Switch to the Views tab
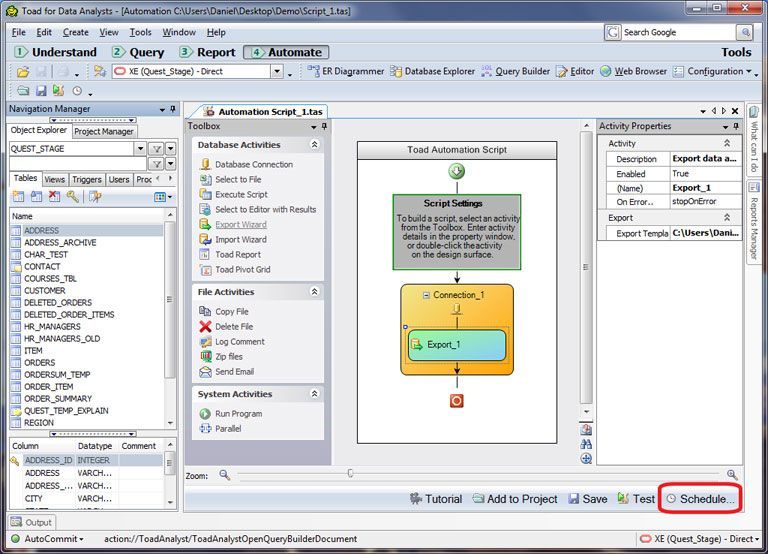 54,180
